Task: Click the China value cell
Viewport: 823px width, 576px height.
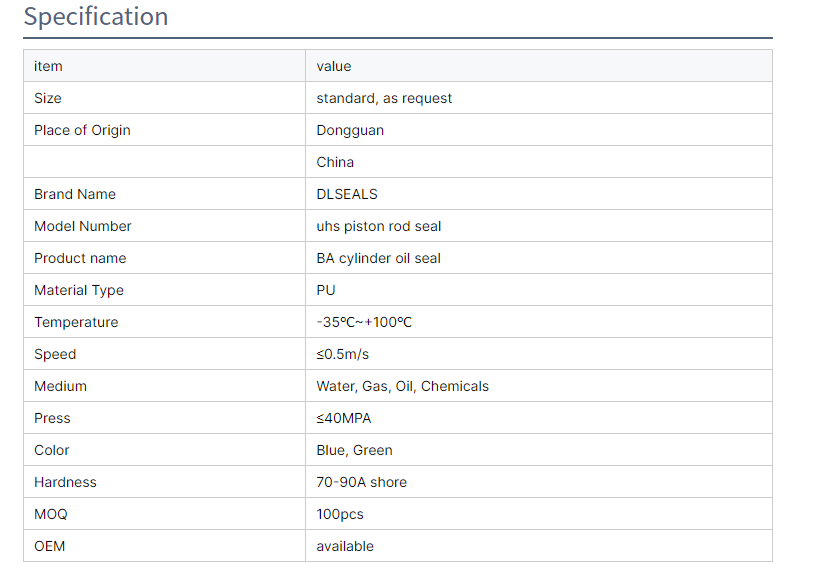Action: 335,162
